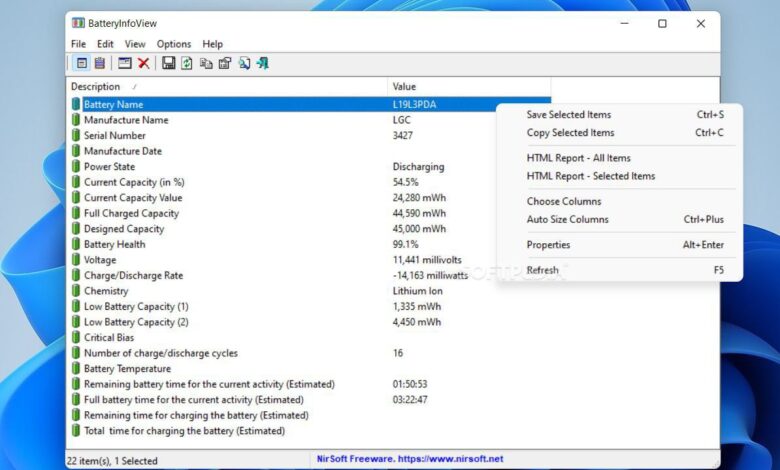This screenshot has width=780, height=470.
Task: Switch to the Battery Log view icon
Action: coord(100,63)
